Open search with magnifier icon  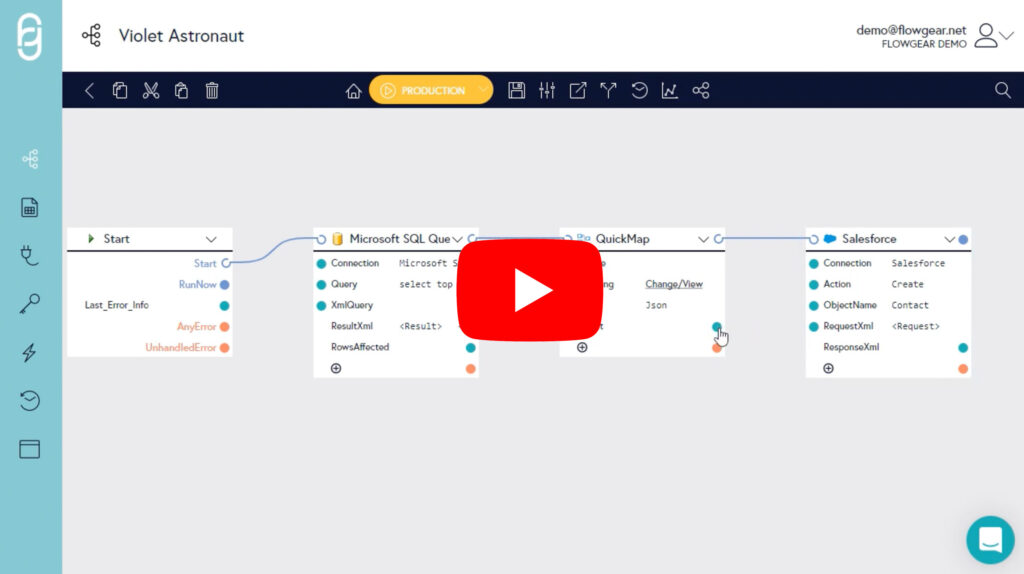pos(1002,90)
